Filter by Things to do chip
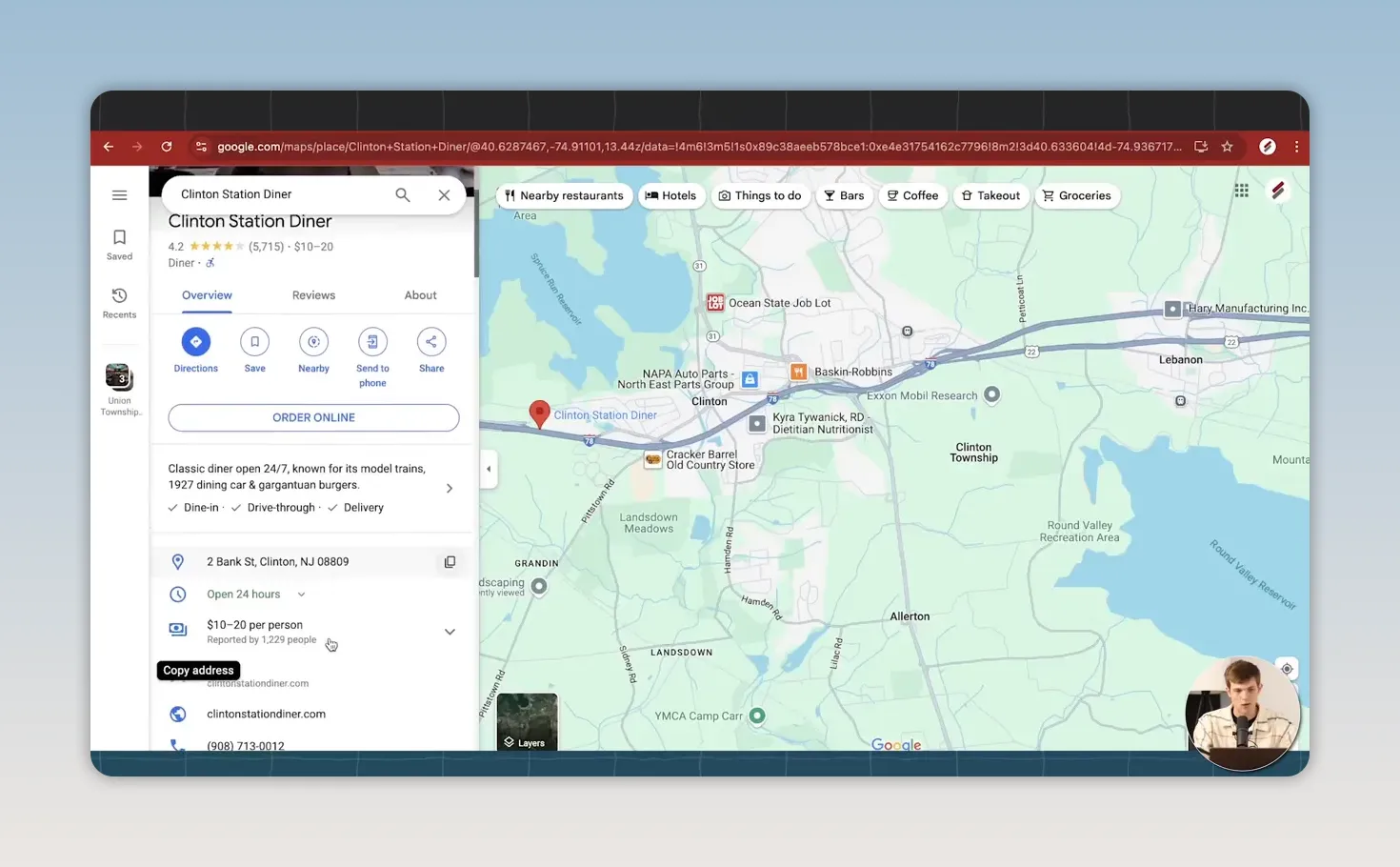This screenshot has height=867, width=1400. point(760,196)
